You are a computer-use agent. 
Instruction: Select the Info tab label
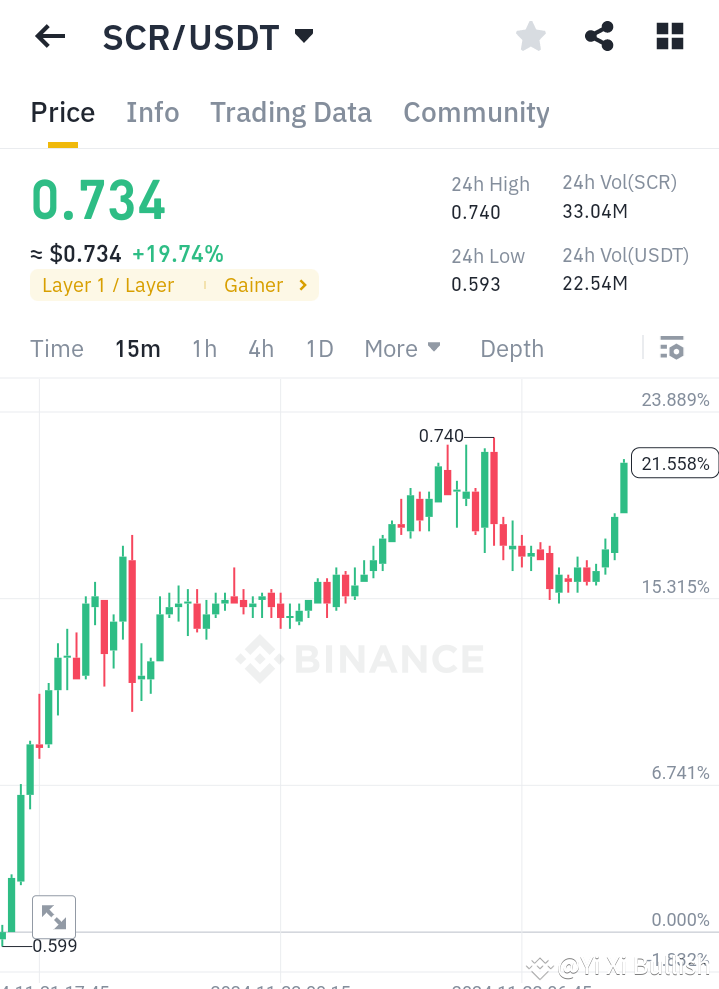[x=152, y=112]
